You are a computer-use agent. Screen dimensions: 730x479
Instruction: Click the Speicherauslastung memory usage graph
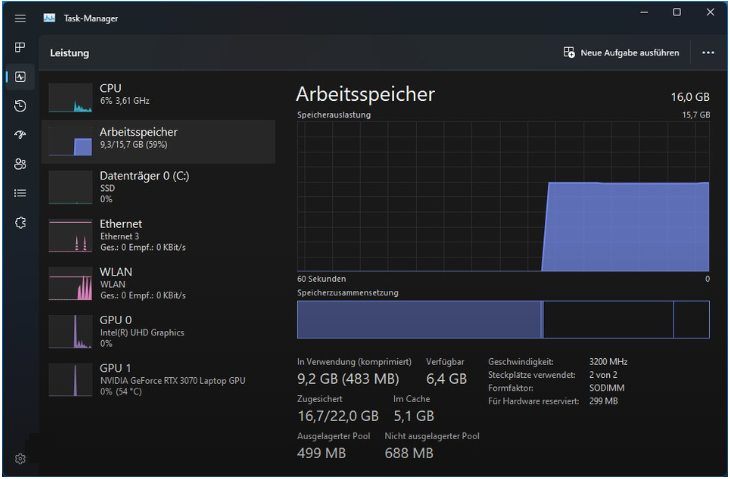pos(503,196)
